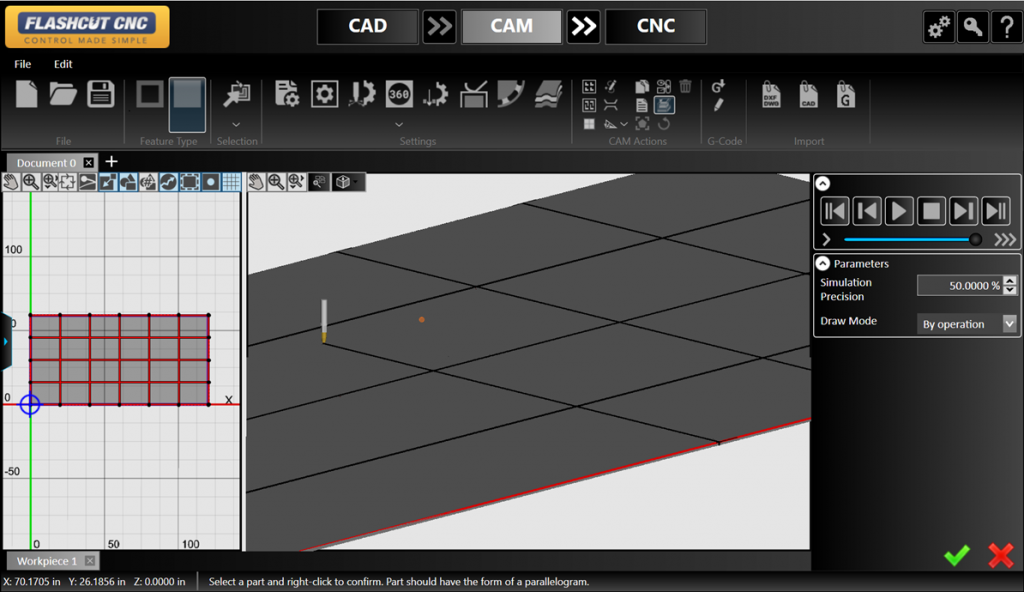1024x592 pixels.
Task: Toggle grid display in 2D view toolbar
Action: pos(231,182)
